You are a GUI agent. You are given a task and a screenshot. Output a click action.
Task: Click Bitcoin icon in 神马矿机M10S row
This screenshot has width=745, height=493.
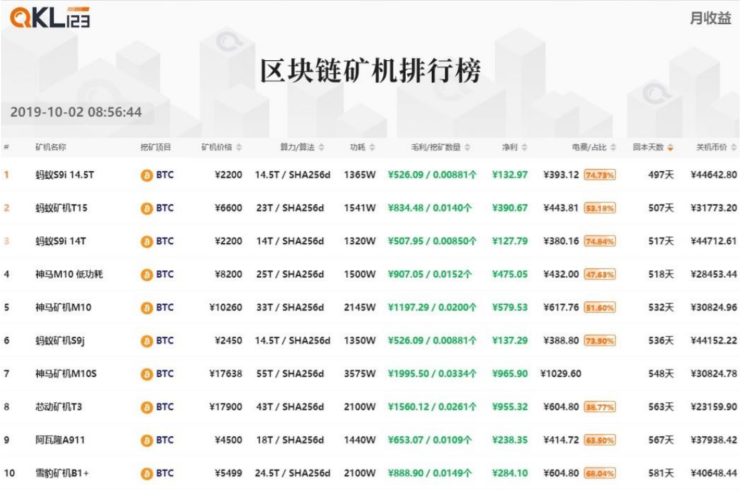146,374
